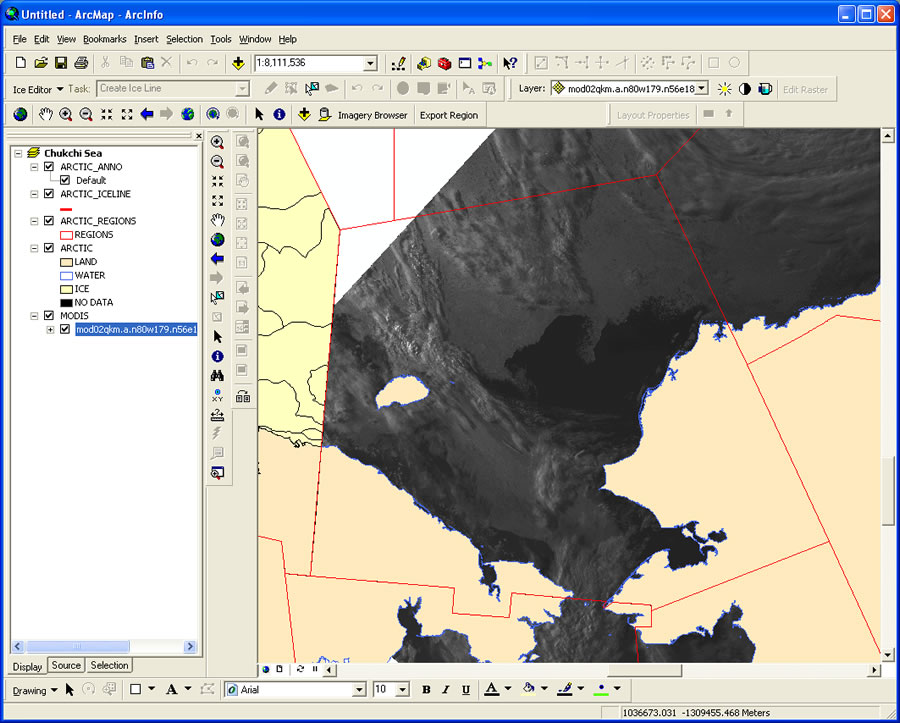Open the Find tool with binoculars icon
Viewport: 900px width, 723px height.
(218, 373)
